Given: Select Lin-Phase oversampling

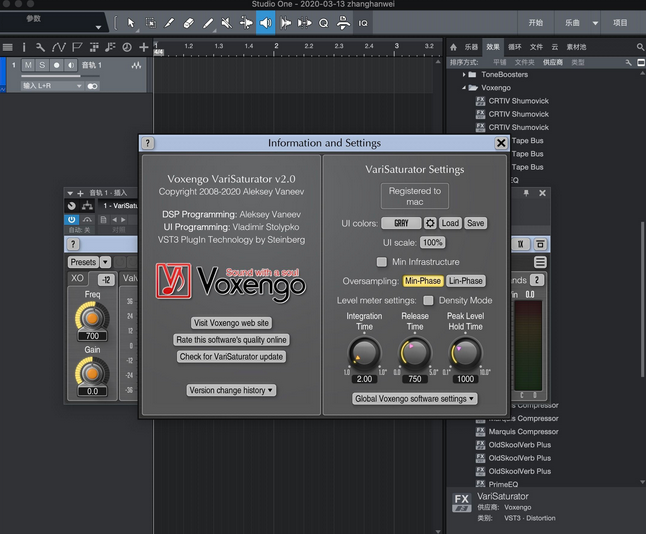Looking at the screenshot, I should tap(466, 281).
